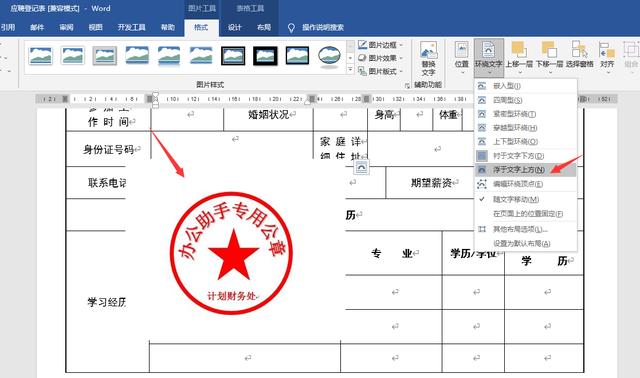Expand the dropdown arrow under 对齐
Viewport: 640px width, 378px height.
(x=607, y=73)
